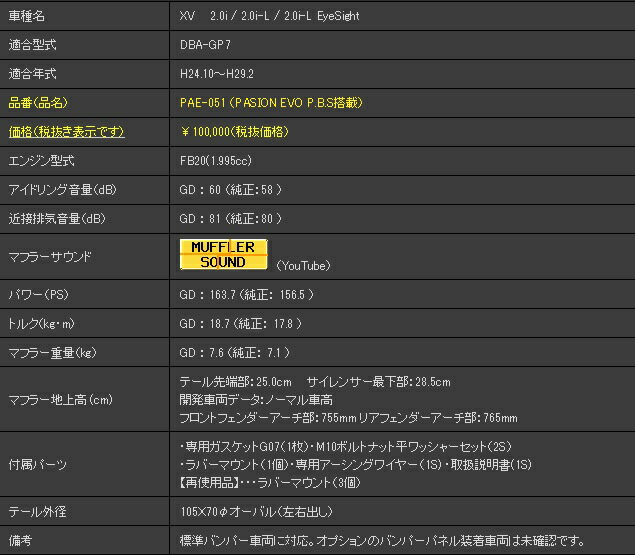
Task: Select the マフラー地上高(cm) label
Action: [x=61, y=400]
